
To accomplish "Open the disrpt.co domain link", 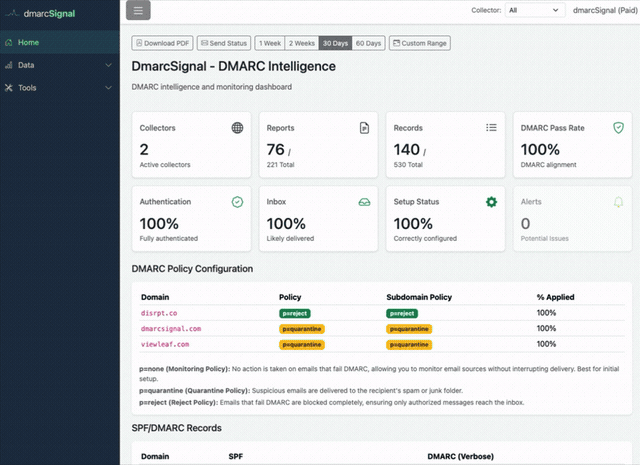I will [159, 313].
